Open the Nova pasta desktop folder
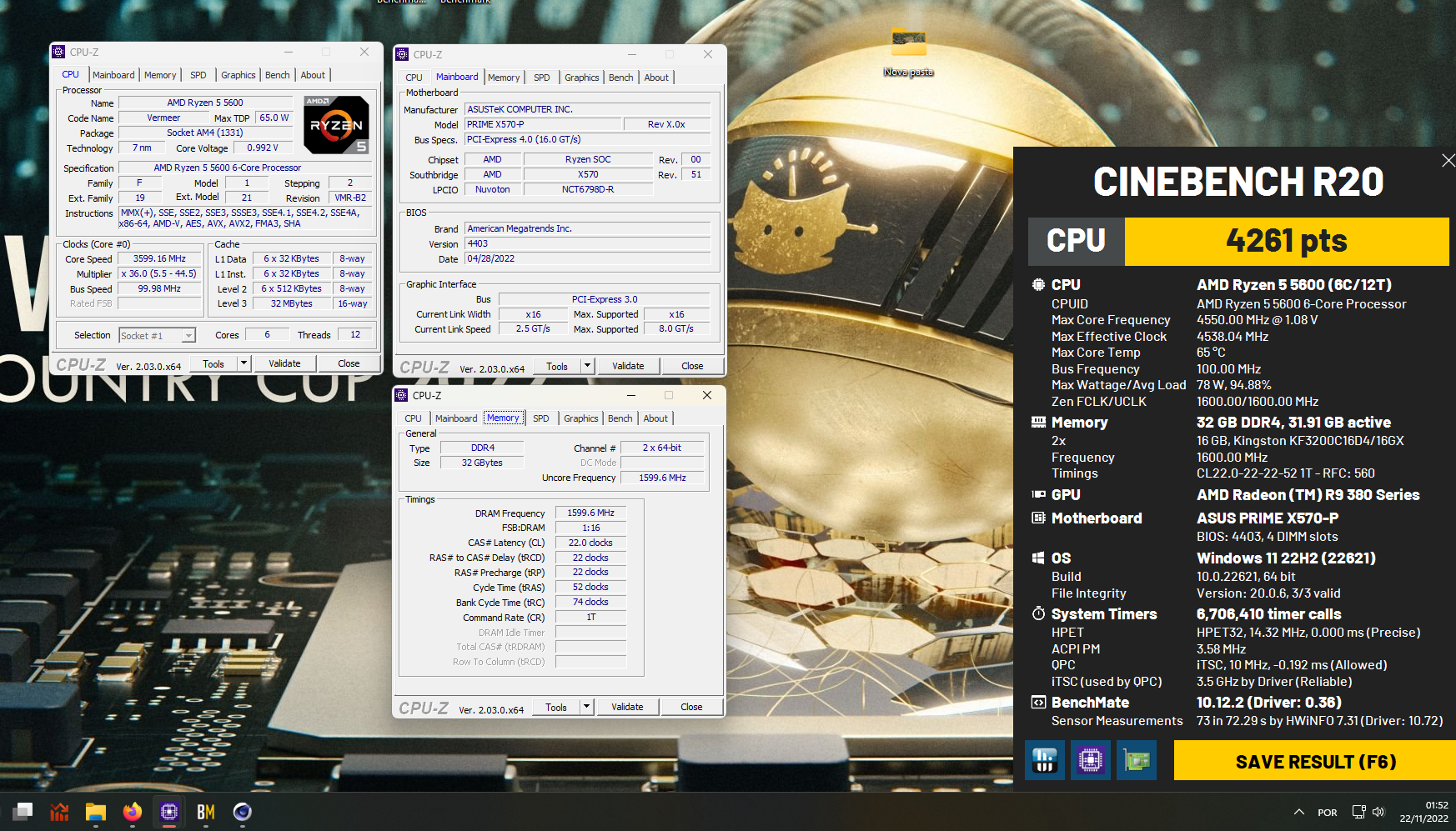The width and height of the screenshot is (1456, 831). [908, 53]
